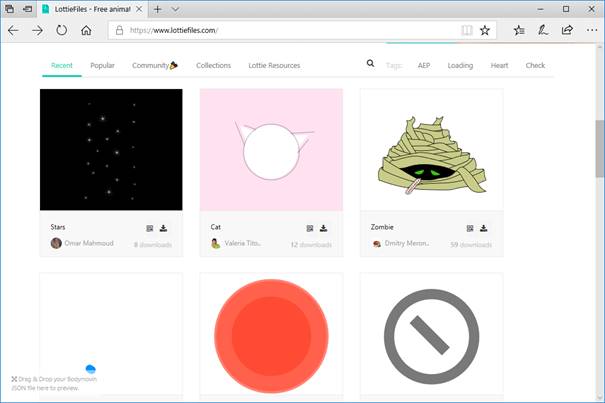Open Lottie Resources

pyautogui.click(x=274, y=66)
